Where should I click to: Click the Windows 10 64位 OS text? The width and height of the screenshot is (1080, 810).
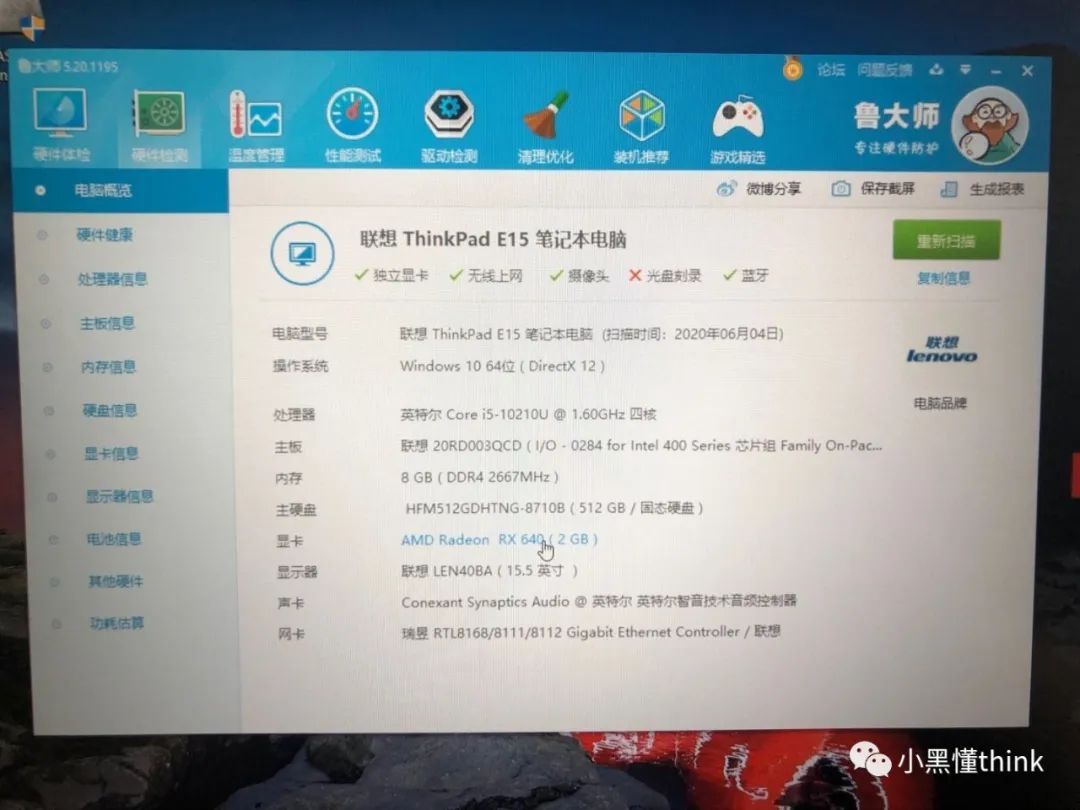point(502,366)
